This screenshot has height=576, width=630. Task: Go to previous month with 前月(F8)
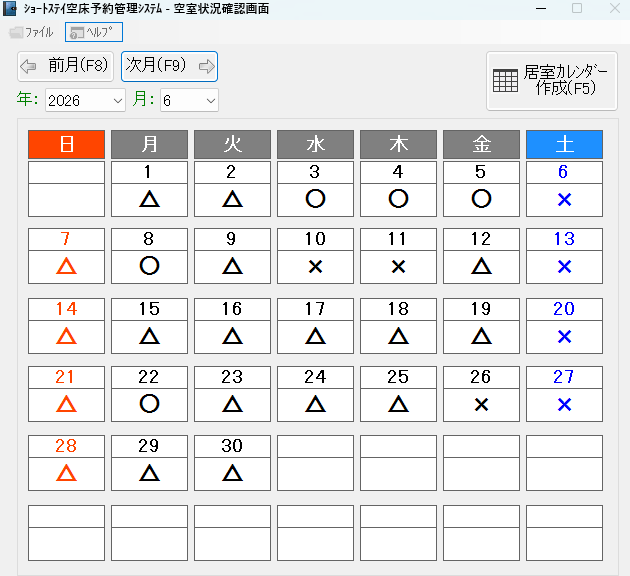[x=65, y=67]
